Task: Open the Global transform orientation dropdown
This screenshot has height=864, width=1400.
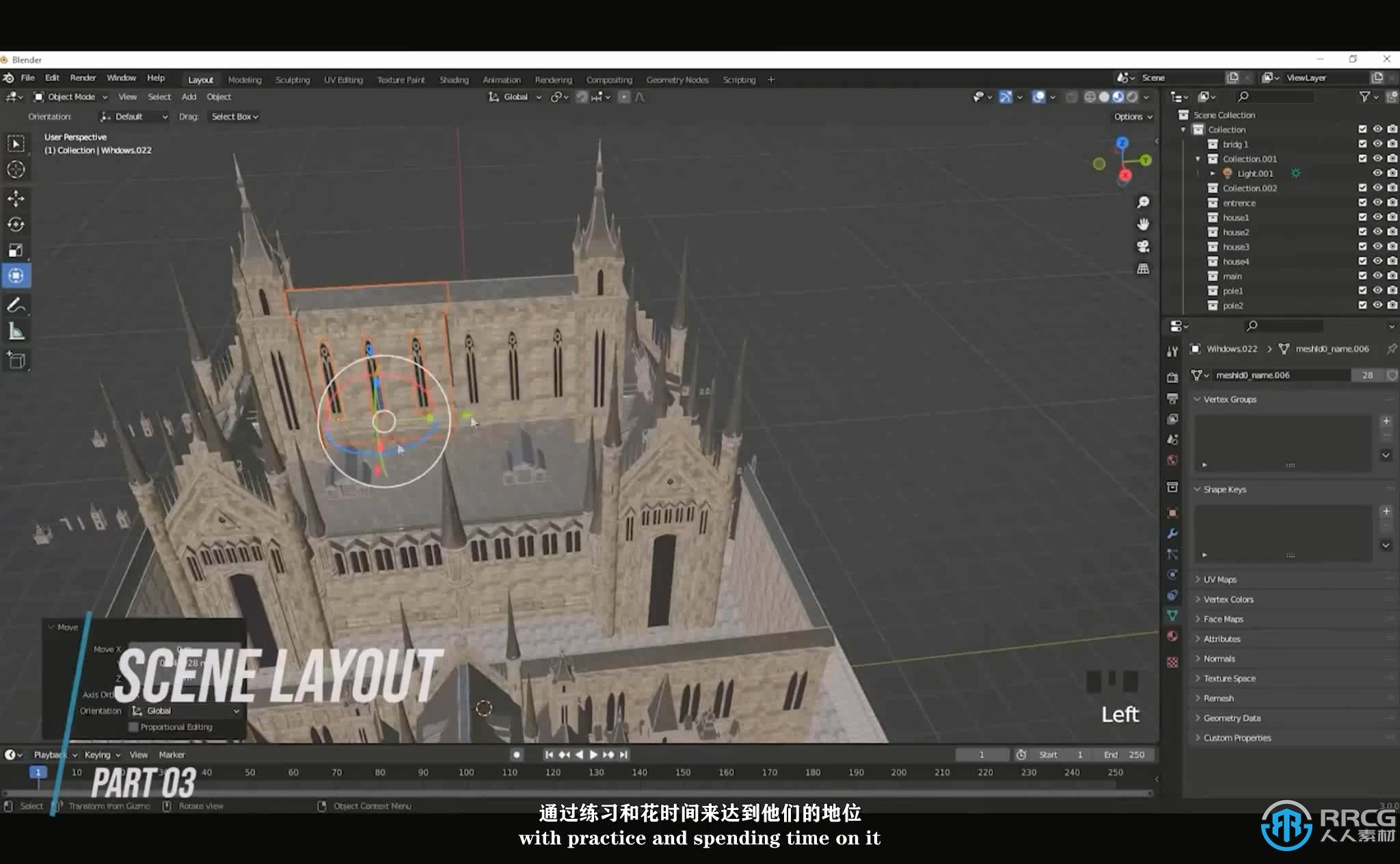Action: click(515, 97)
